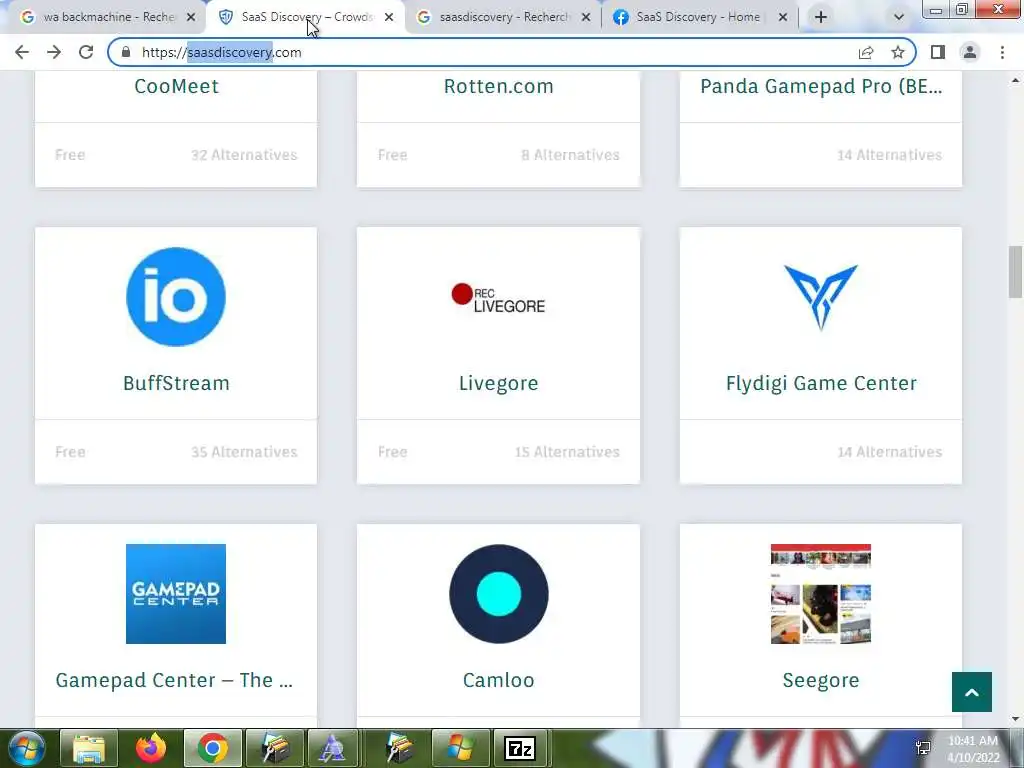The width and height of the screenshot is (1024, 768).
Task: Click '35 Alternatives' under BuffStream
Action: 244,452
